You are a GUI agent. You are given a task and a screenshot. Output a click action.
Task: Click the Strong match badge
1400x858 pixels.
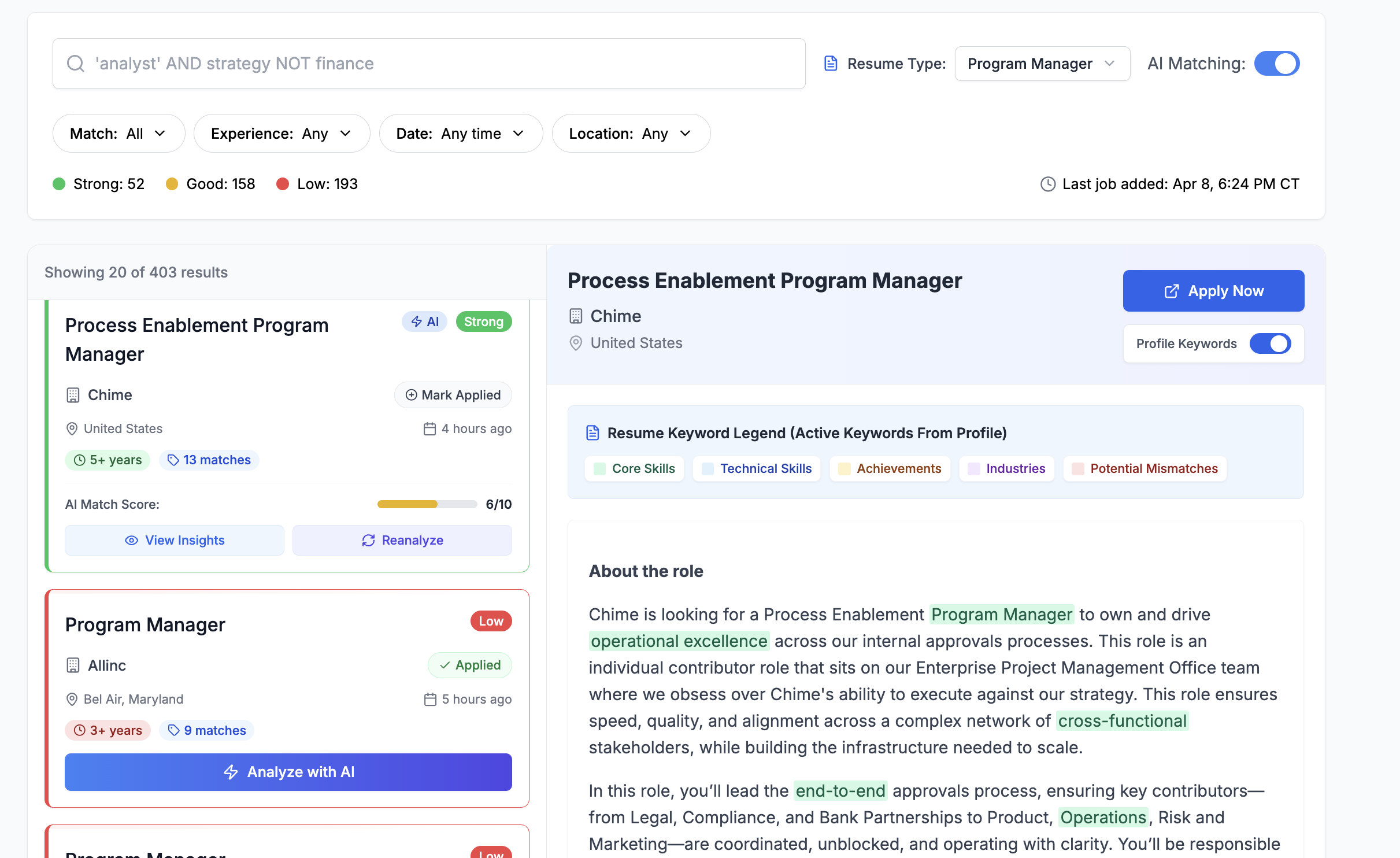click(x=484, y=321)
